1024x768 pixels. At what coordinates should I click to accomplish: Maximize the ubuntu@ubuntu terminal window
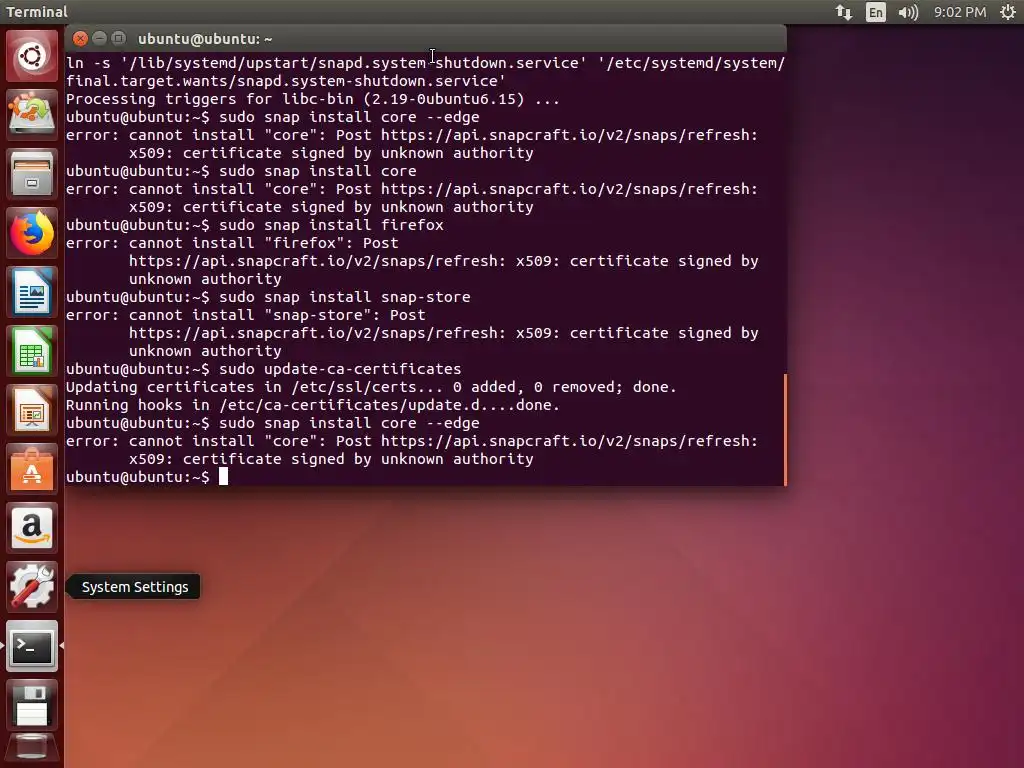pyautogui.click(x=118, y=39)
